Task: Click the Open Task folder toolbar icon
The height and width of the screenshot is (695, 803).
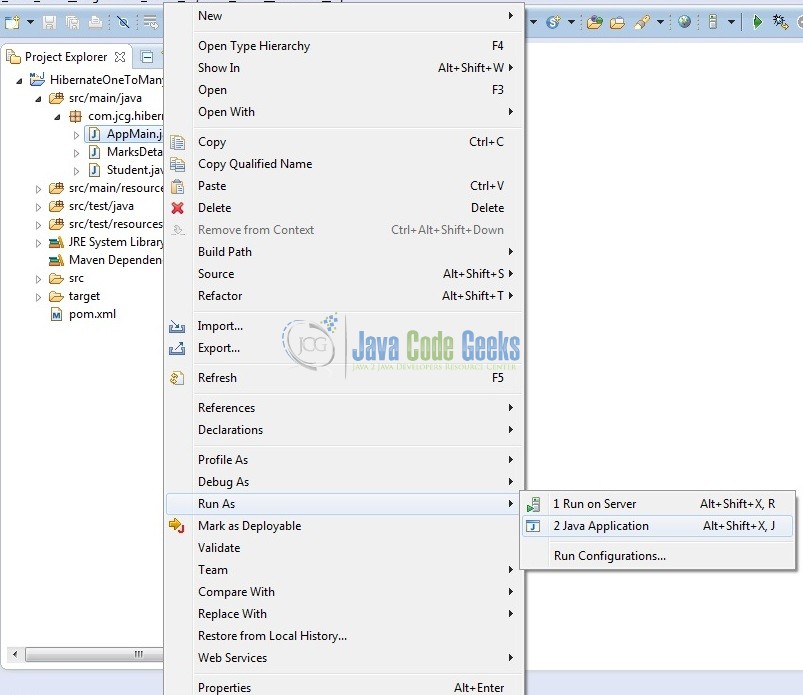Action: pyautogui.click(x=617, y=22)
